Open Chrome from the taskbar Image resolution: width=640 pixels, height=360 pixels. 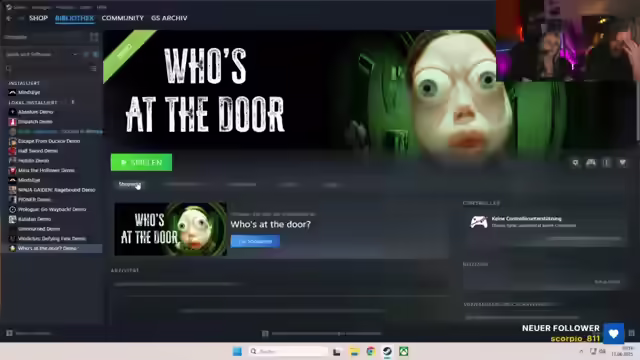pos(371,351)
